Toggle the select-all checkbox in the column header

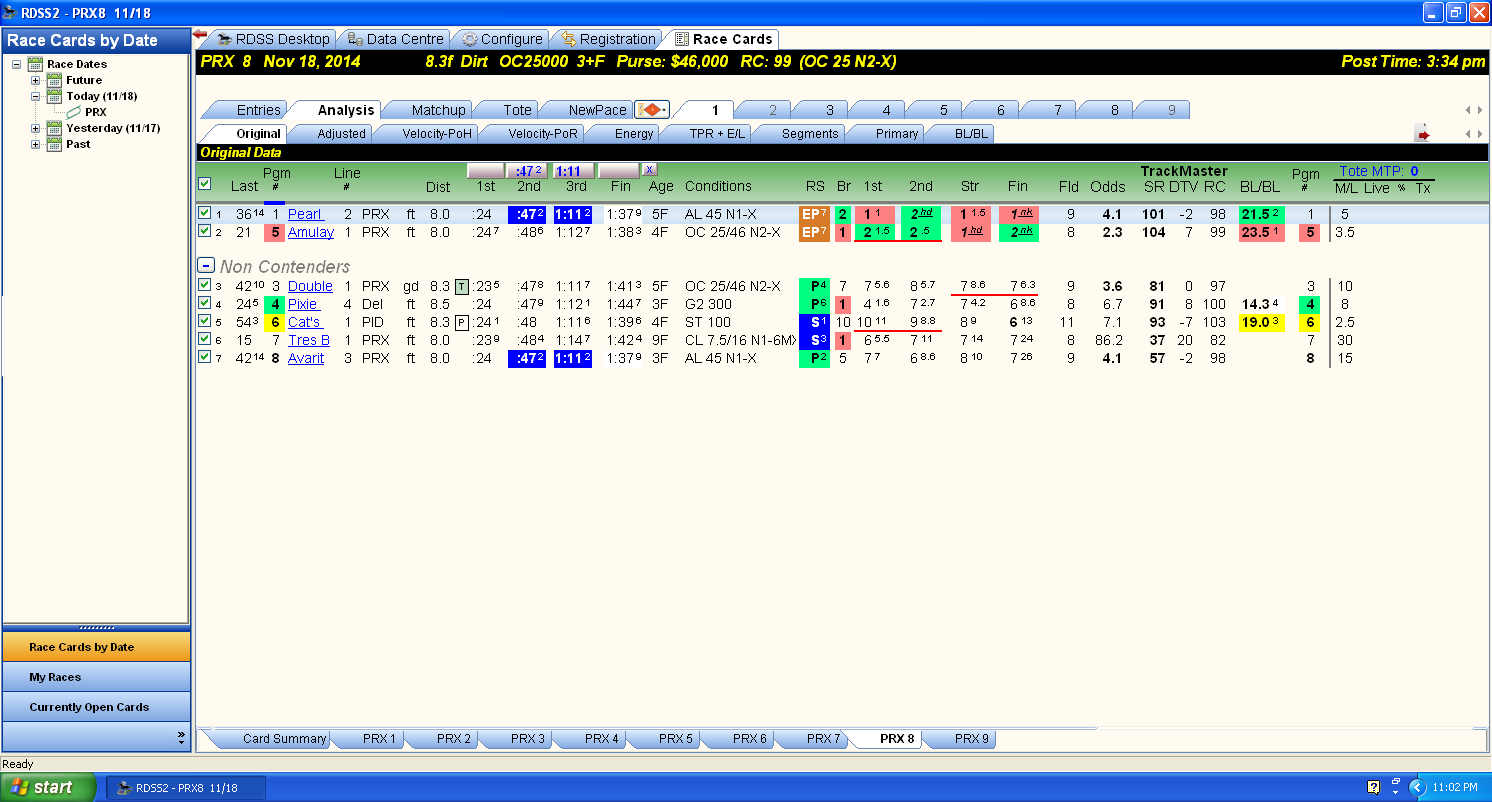coord(205,183)
